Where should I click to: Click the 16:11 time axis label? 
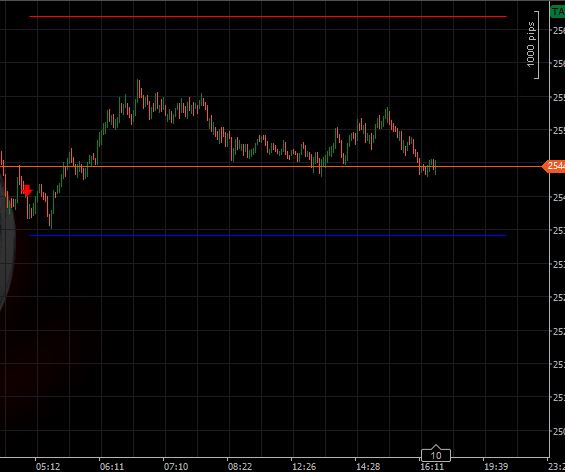point(432,467)
